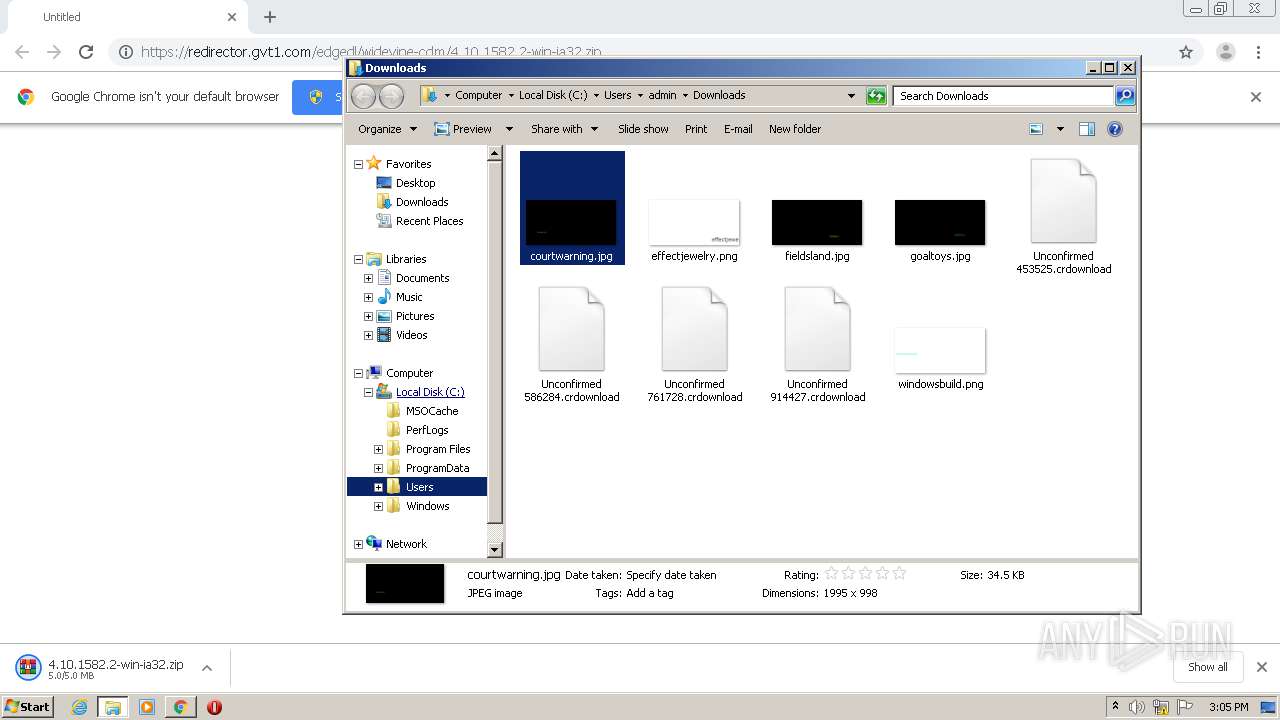
Task: Collapse the Libraries tree group
Action: [x=358, y=259]
